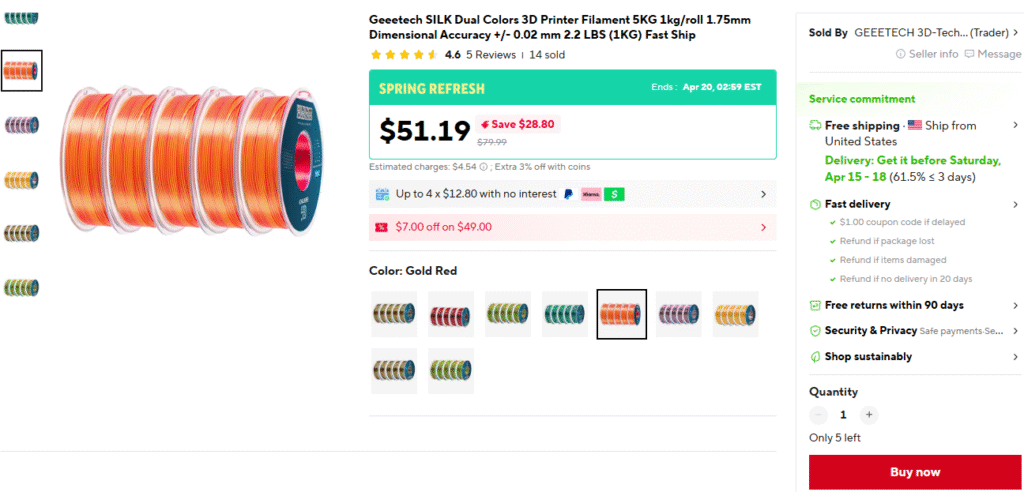Screen dimensions: 1024x492
Task: Expand the installment payment options arrow
Action: 764,194
